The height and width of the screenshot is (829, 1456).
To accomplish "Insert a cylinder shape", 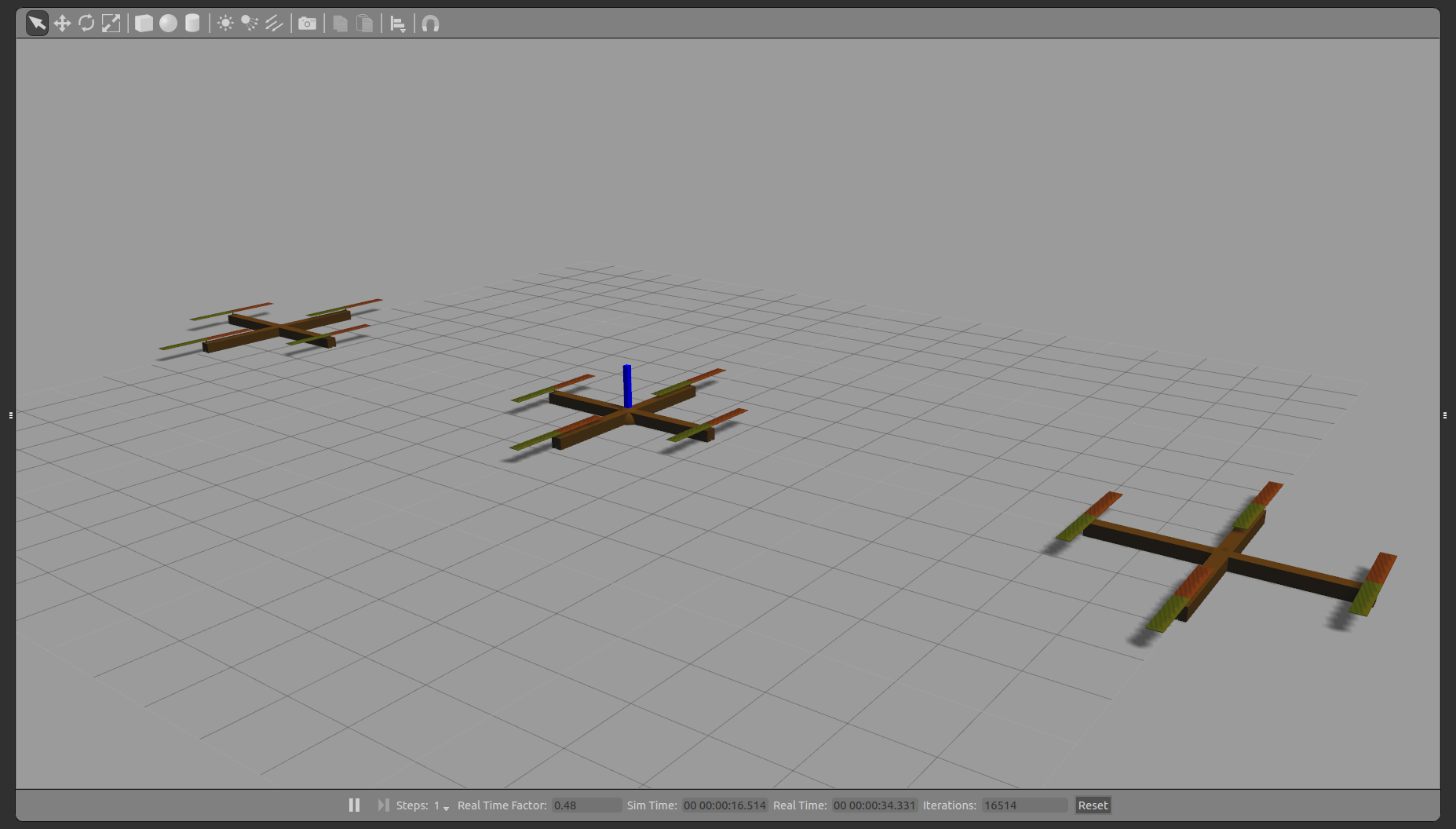I will coord(192,24).
